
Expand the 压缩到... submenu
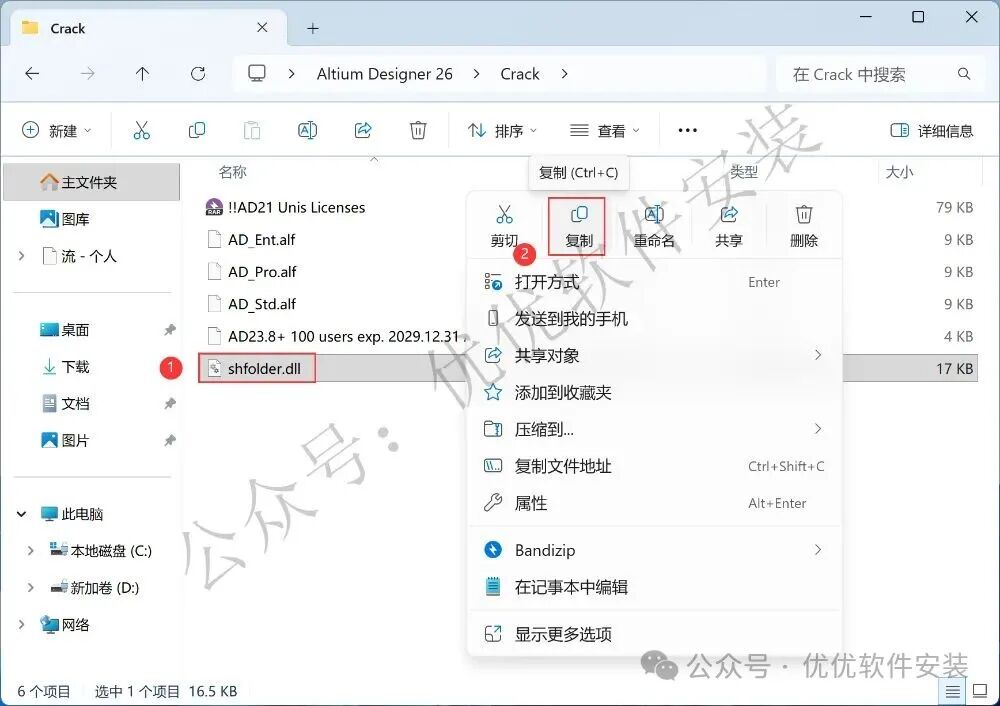818,429
